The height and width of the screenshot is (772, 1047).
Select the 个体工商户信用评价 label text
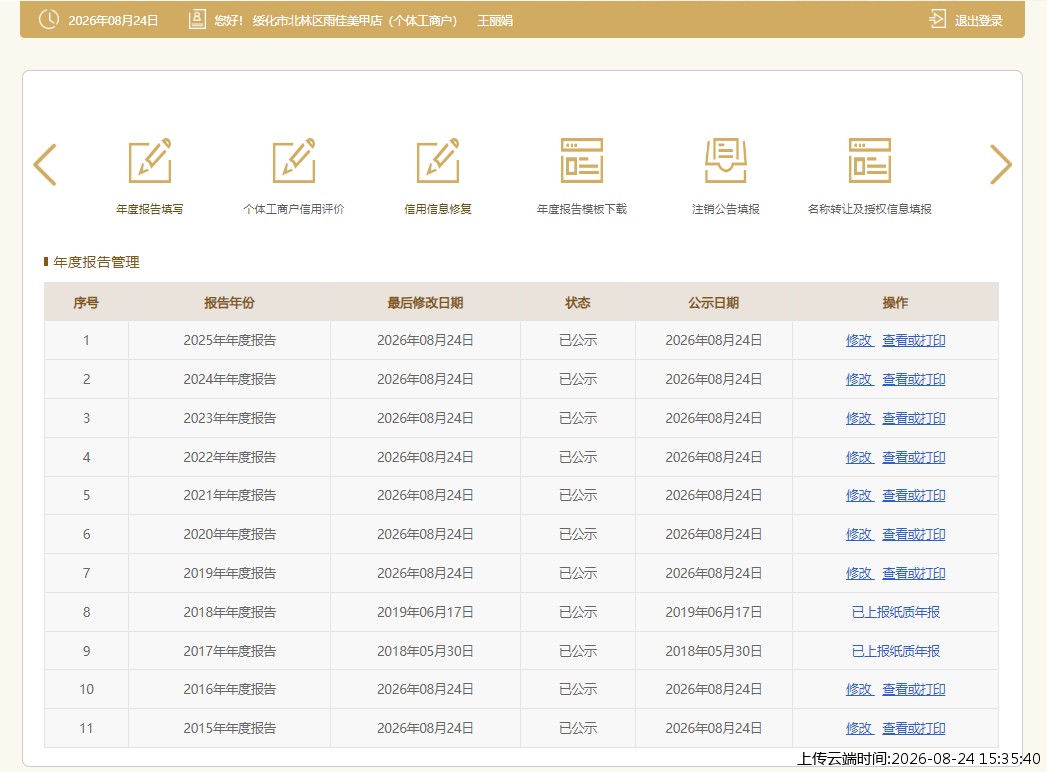pyautogui.click(x=294, y=209)
